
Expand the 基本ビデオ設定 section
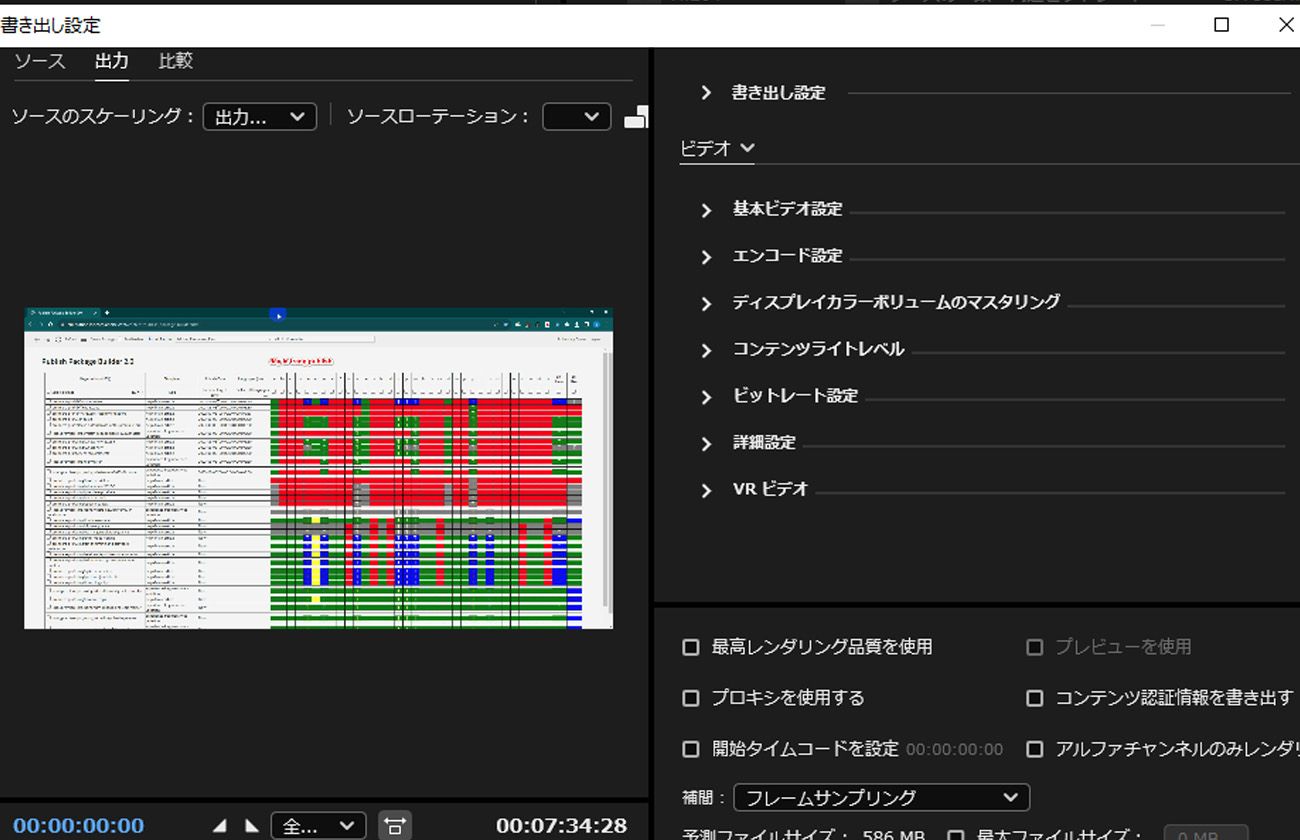point(707,209)
